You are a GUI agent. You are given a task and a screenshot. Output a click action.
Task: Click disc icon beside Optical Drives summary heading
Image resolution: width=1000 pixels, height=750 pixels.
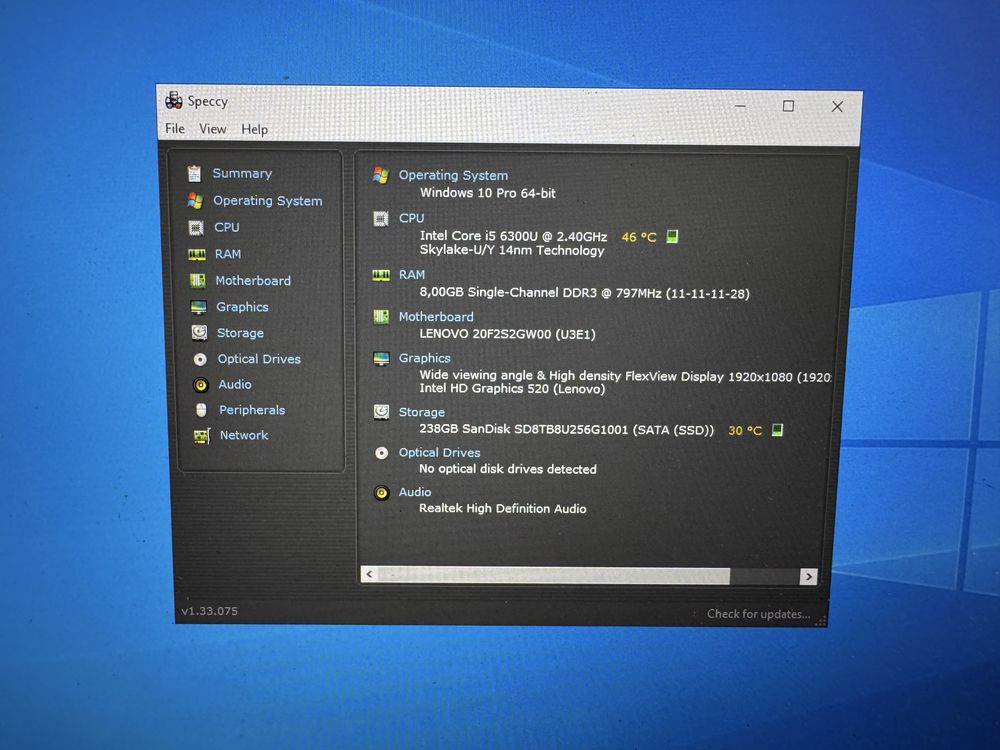(x=381, y=453)
